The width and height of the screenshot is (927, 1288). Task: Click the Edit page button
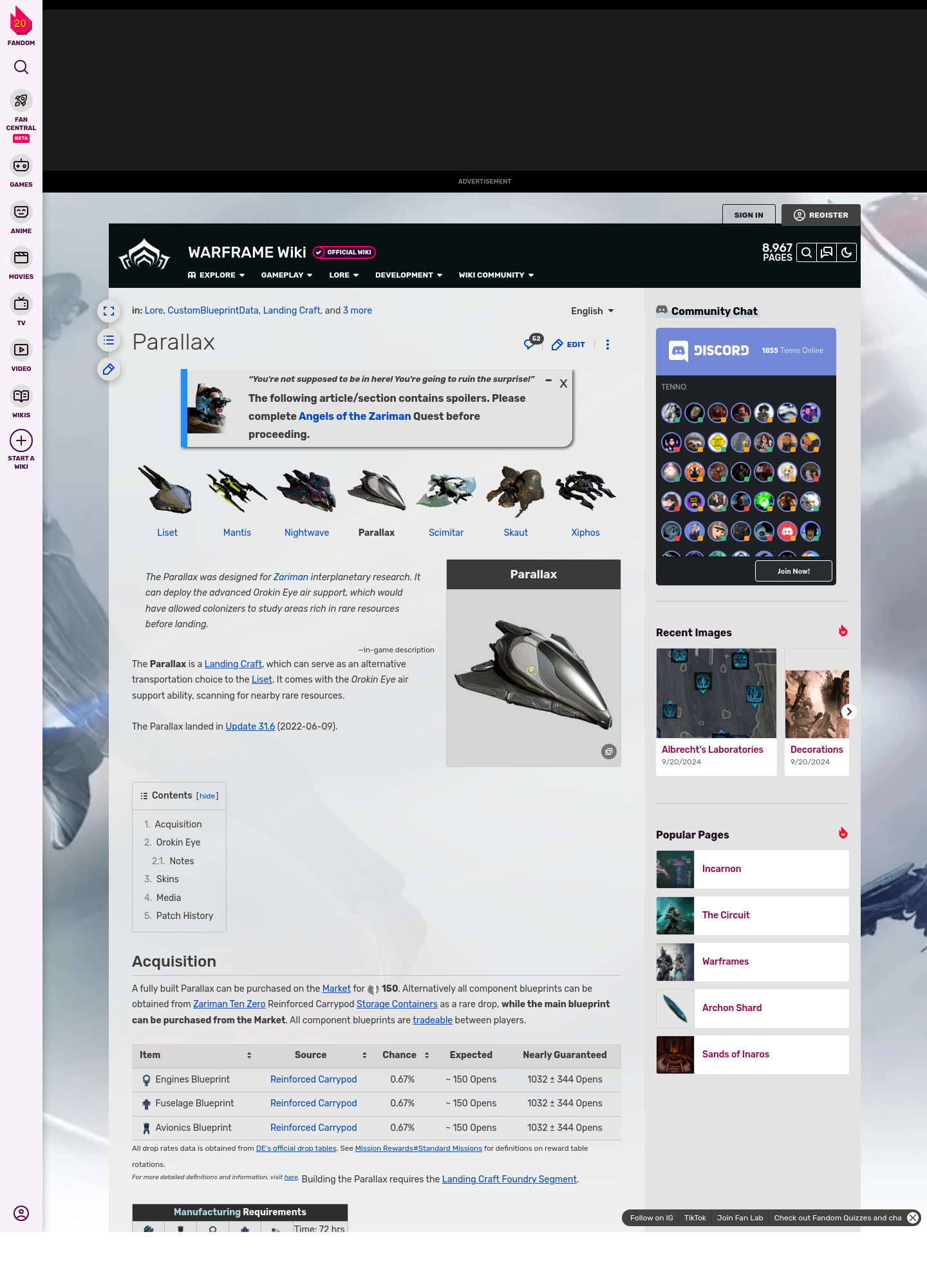click(x=568, y=345)
